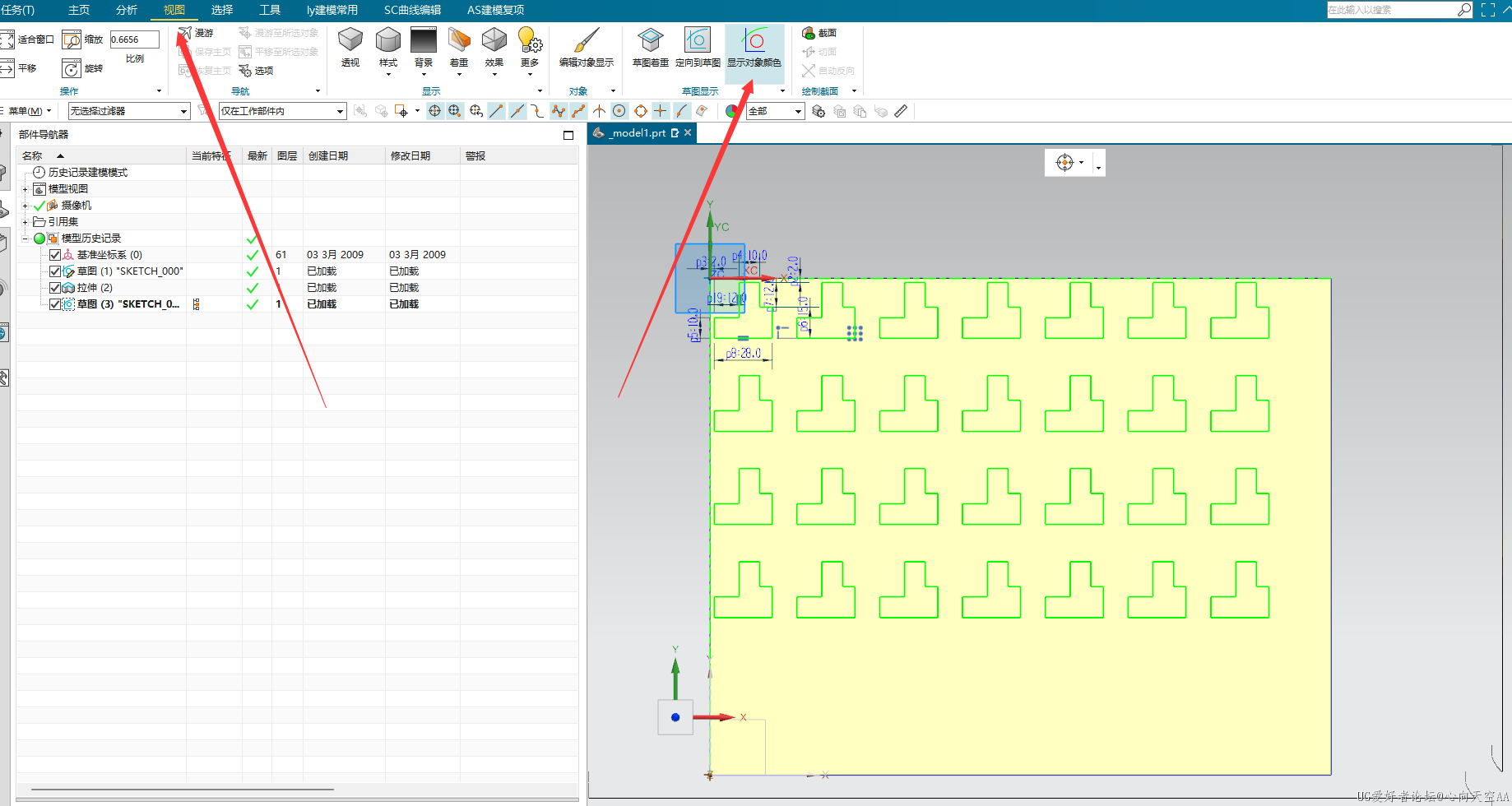Switch to the 选择 ribbon tab
Screen dimensions: 1512x806
click(222, 10)
